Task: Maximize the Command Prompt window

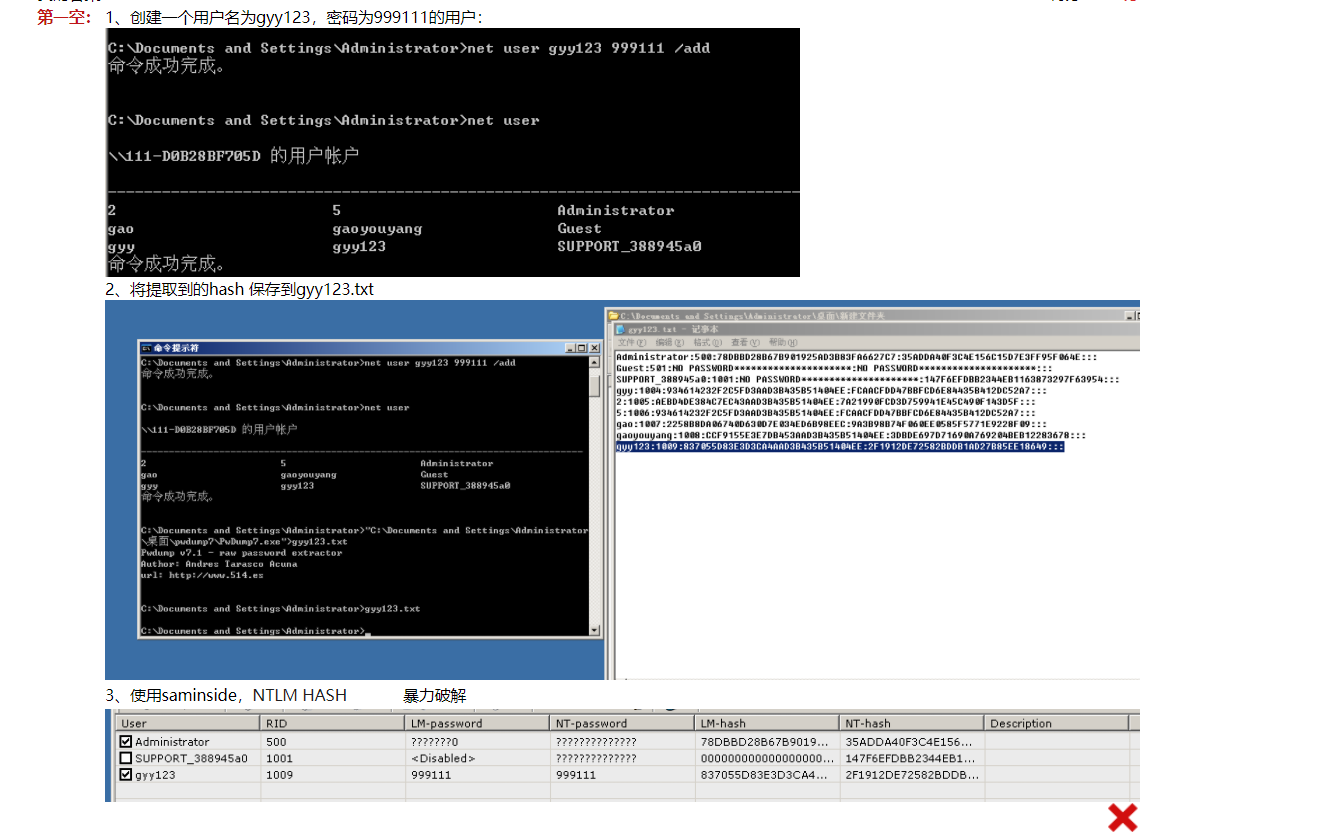Action: click(x=582, y=348)
